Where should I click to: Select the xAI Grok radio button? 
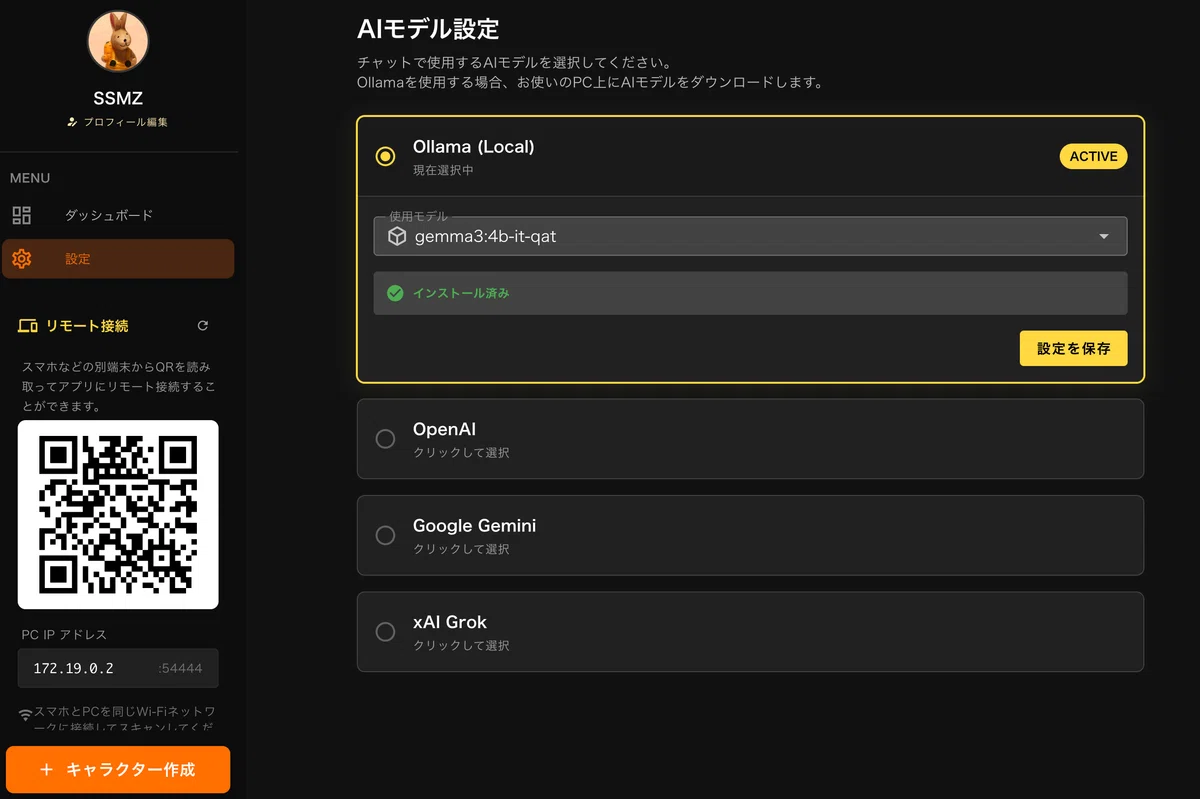pyautogui.click(x=385, y=632)
